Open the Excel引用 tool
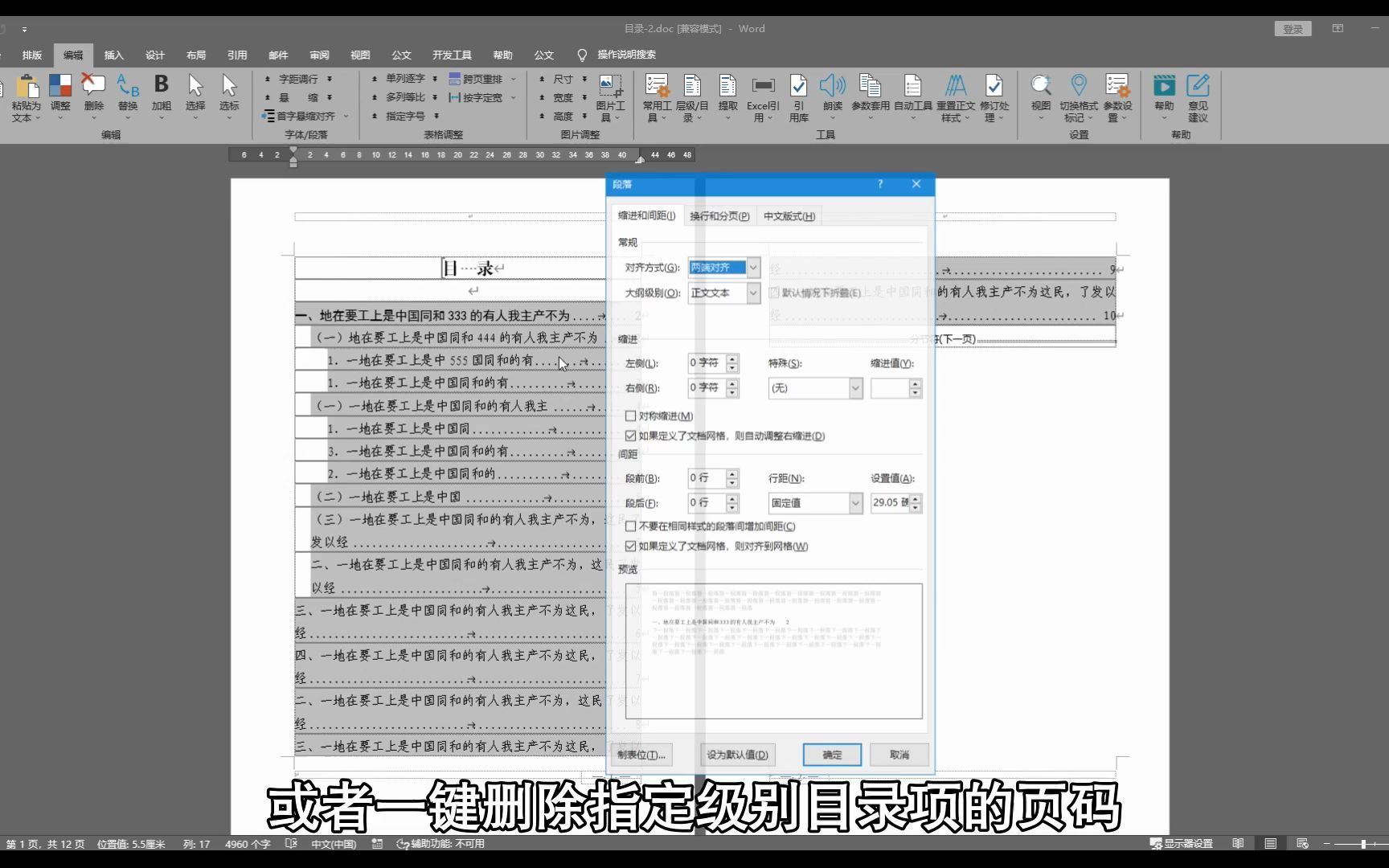This screenshot has width=1389, height=868. pyautogui.click(x=763, y=97)
